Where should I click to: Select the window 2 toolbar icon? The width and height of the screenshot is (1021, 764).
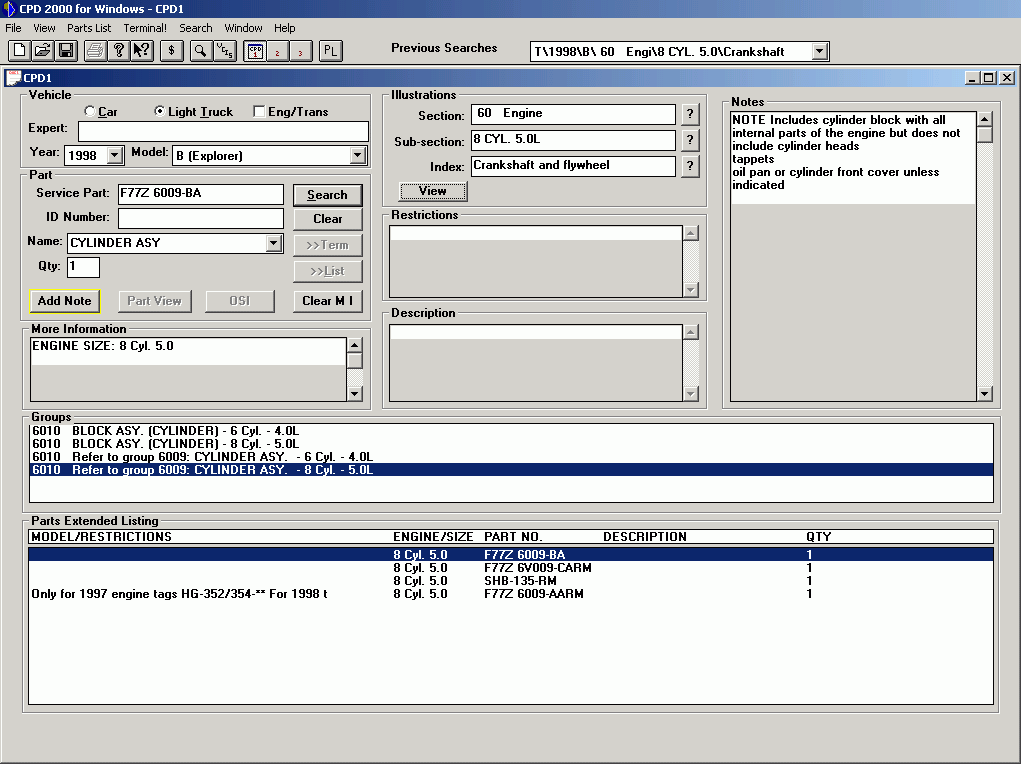(277, 51)
